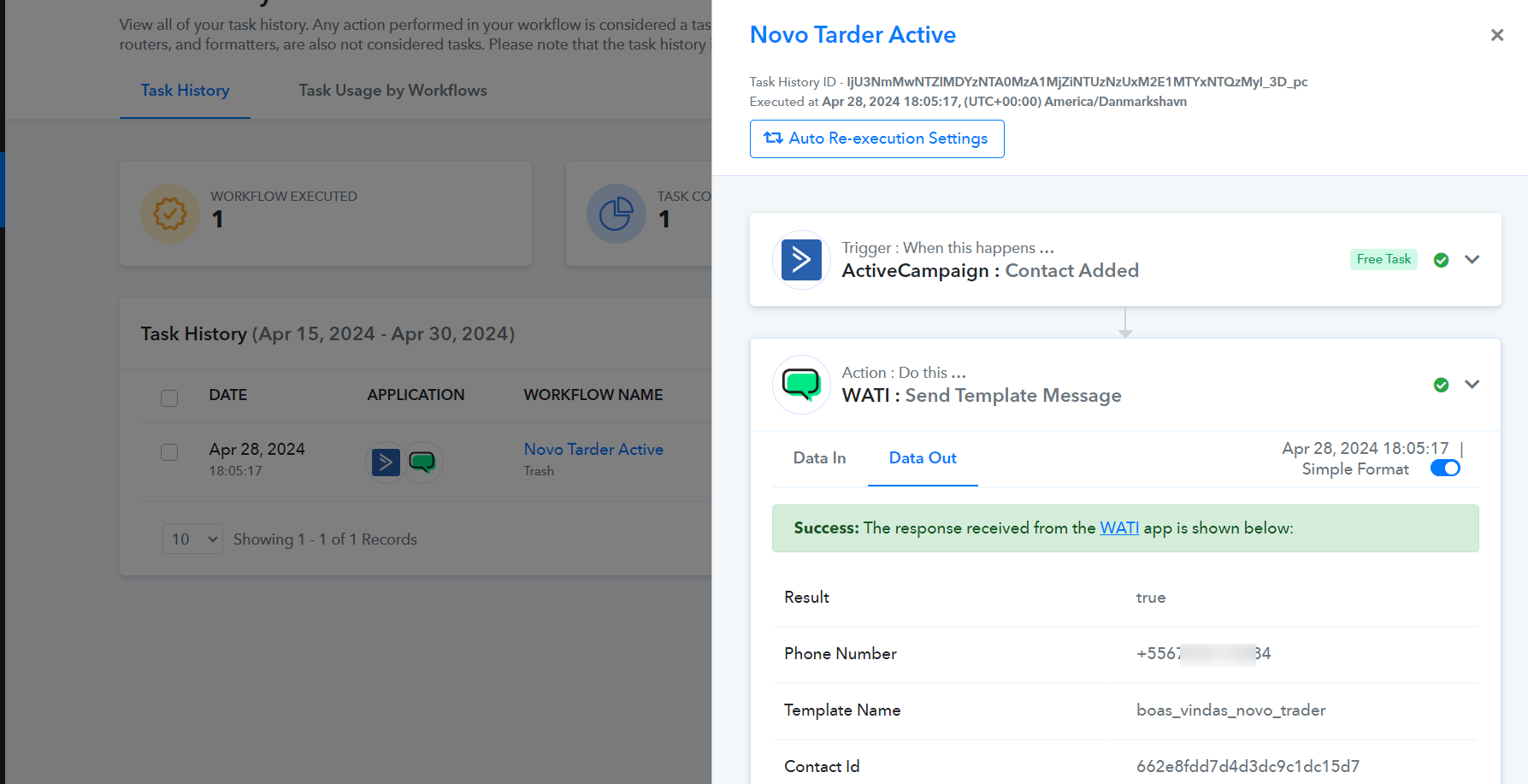
Task: Click the Workflow Executed badge icon
Action: [170, 214]
